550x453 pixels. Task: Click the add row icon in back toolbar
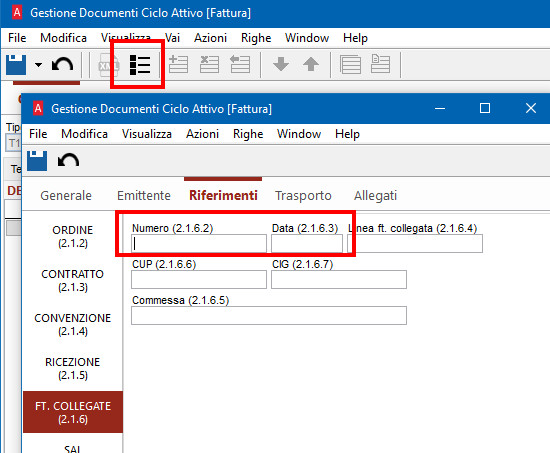178,64
